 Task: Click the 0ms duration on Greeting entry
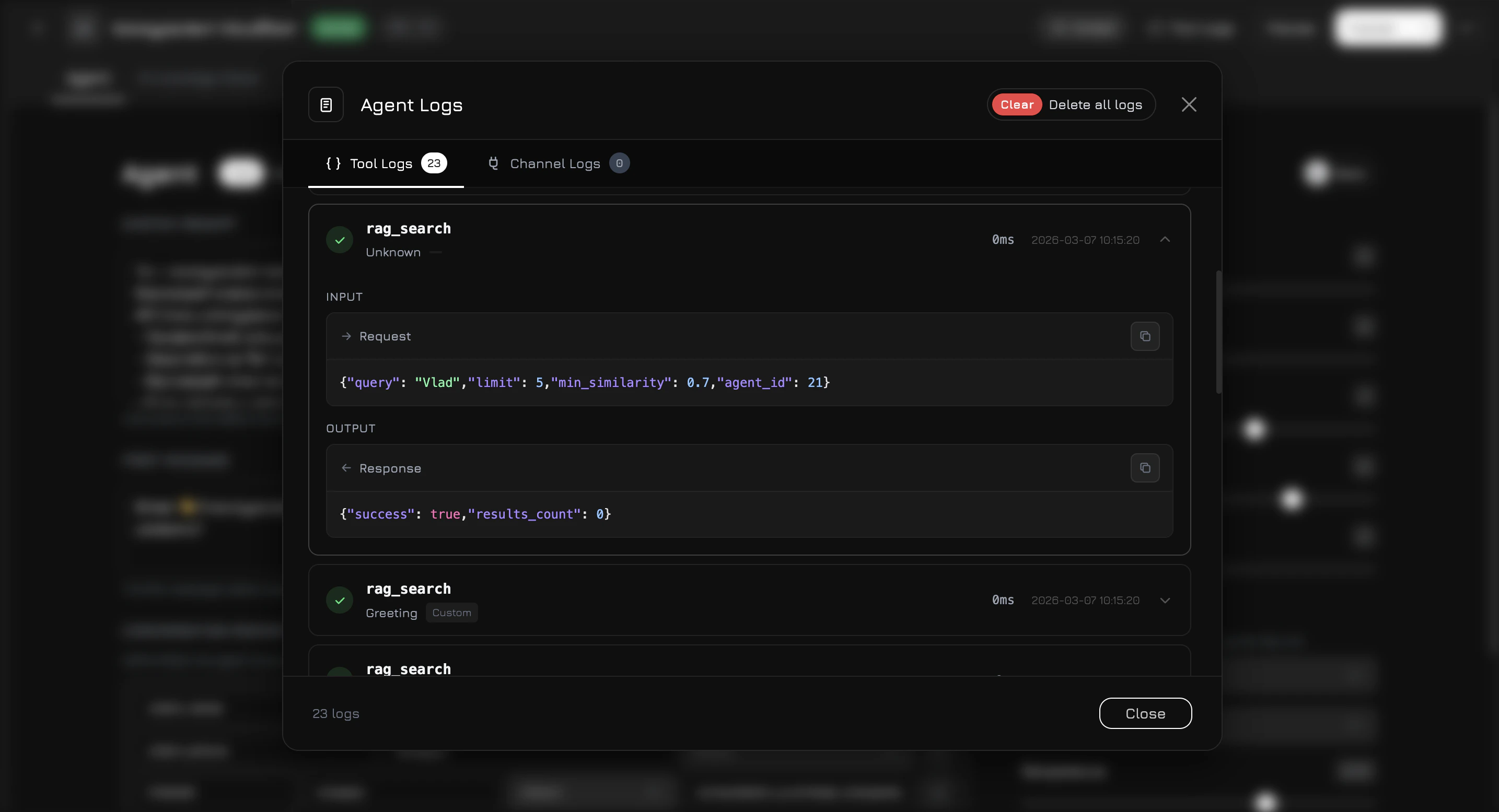[1003, 599]
